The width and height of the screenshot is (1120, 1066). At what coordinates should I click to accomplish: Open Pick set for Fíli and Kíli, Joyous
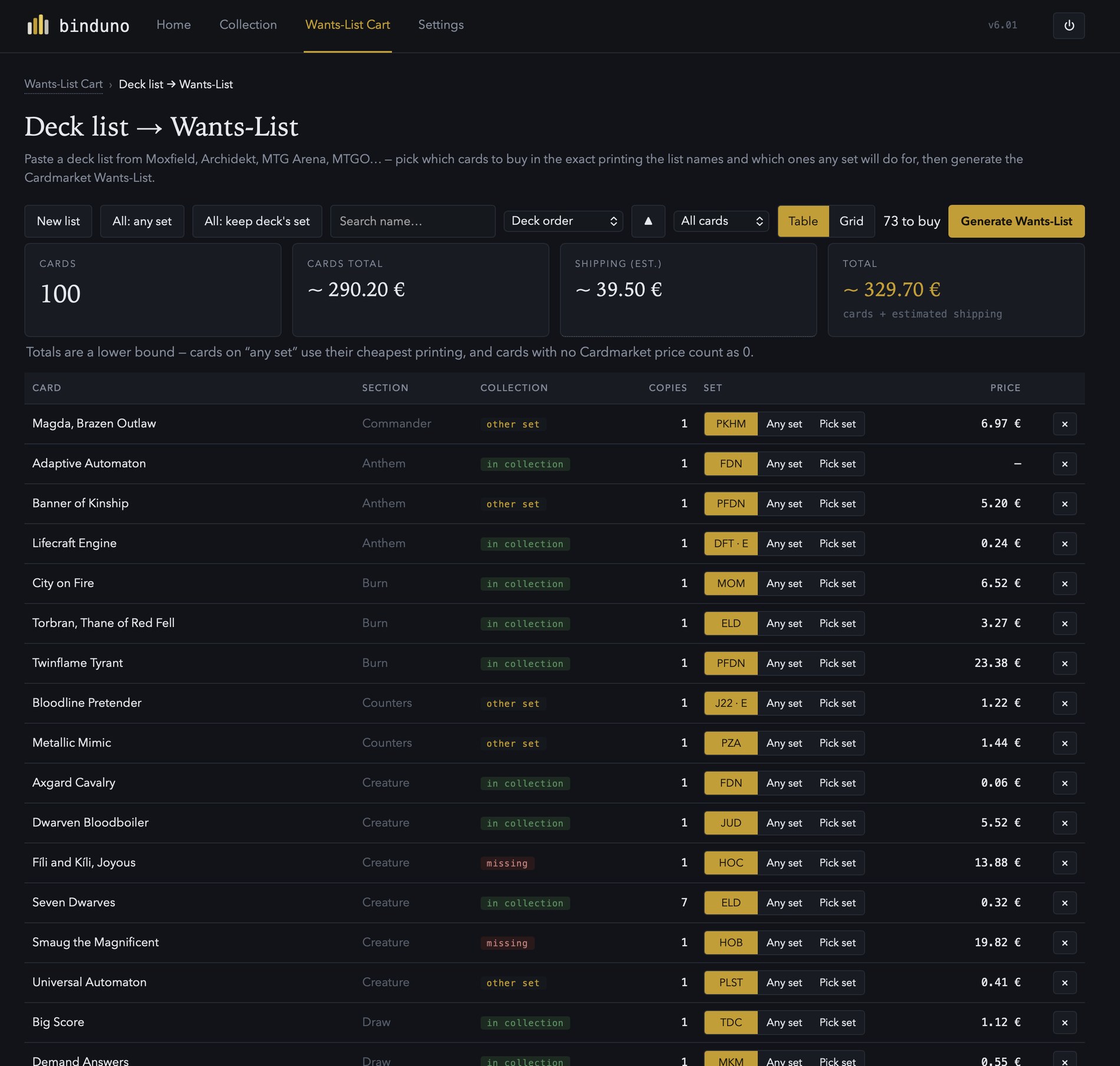(838, 863)
